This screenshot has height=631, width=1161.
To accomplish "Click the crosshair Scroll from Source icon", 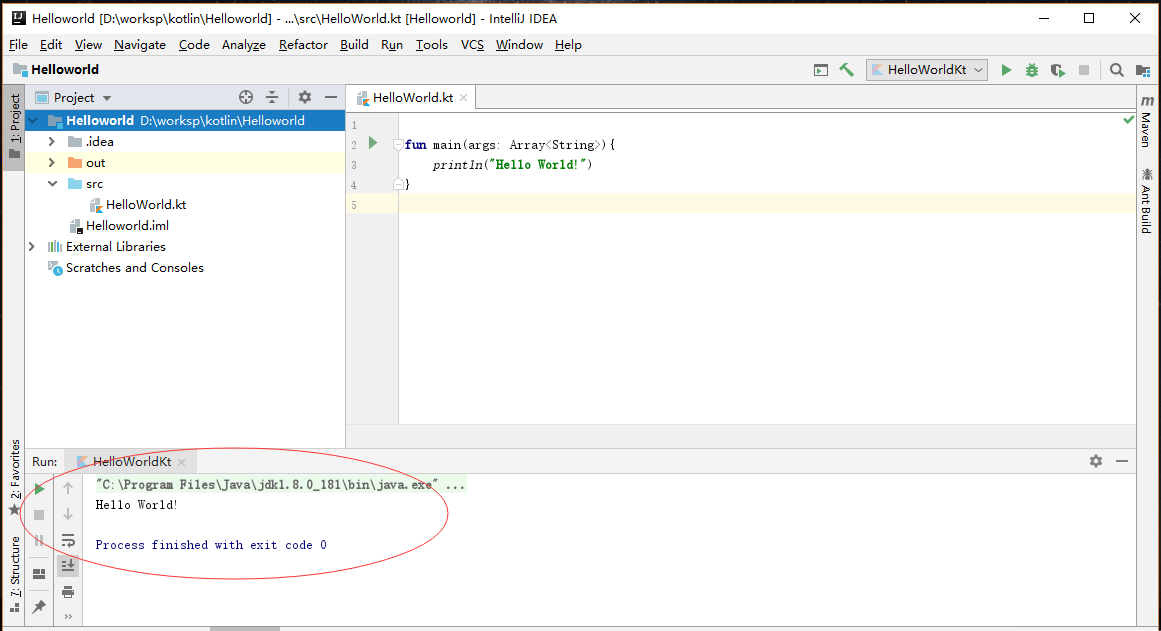I will [246, 97].
